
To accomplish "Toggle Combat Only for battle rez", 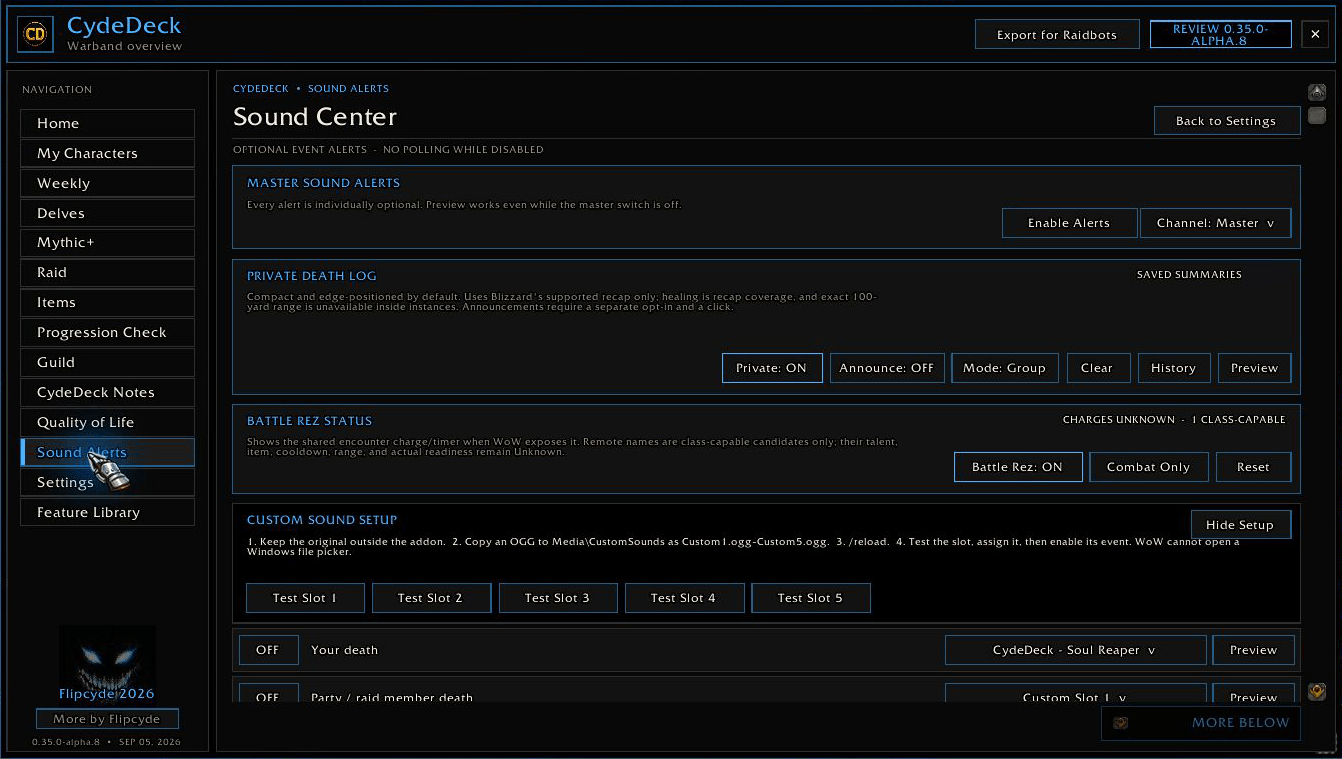I will 1148,467.
